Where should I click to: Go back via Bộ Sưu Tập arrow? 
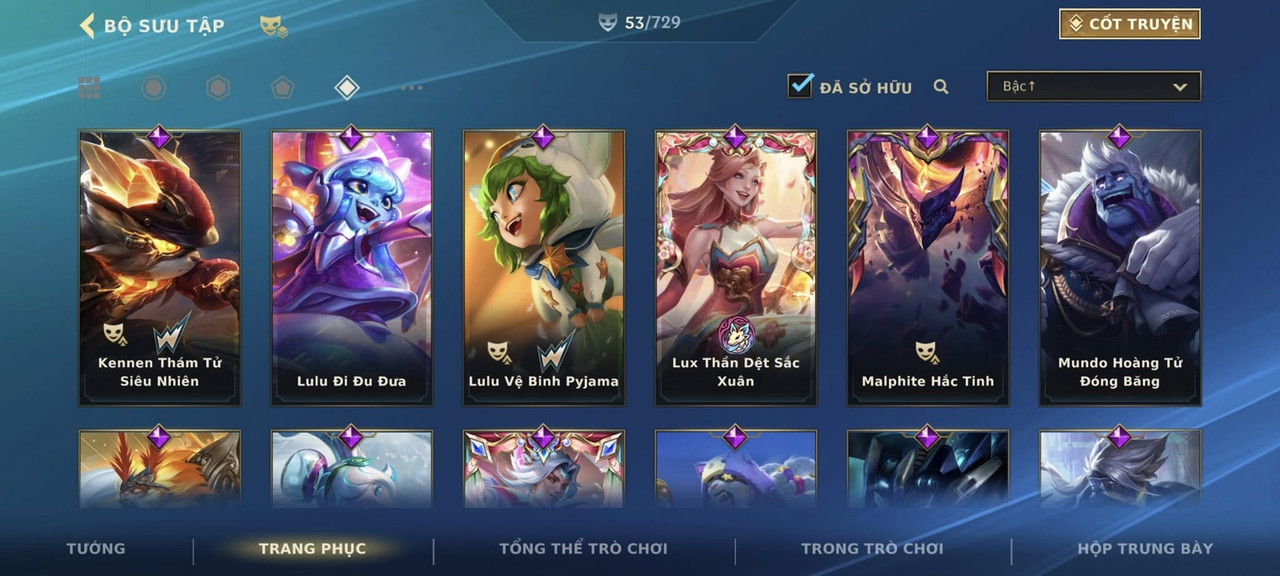pos(87,25)
